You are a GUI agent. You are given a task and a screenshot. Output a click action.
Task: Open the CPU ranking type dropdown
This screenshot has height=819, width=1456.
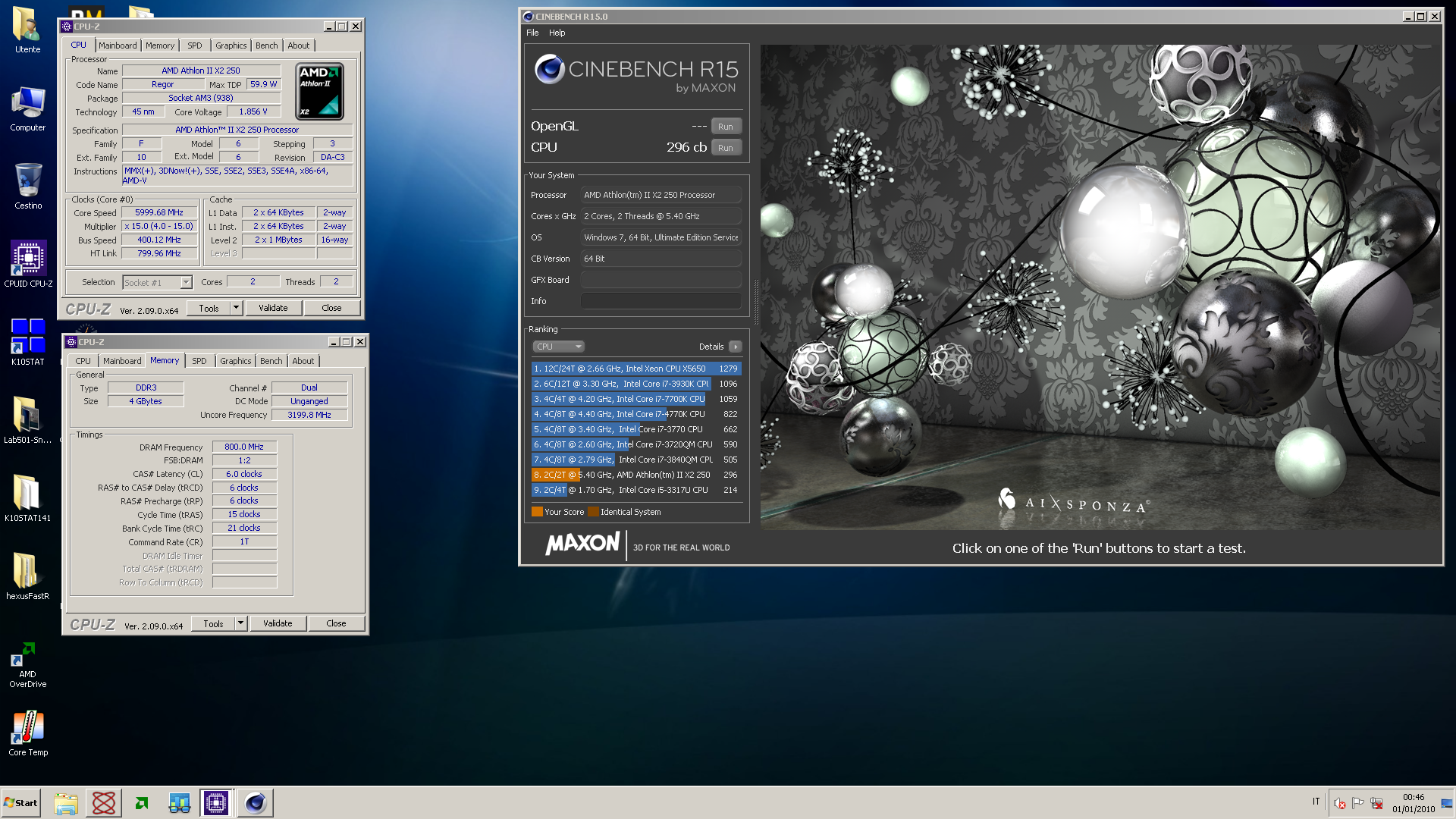point(558,347)
